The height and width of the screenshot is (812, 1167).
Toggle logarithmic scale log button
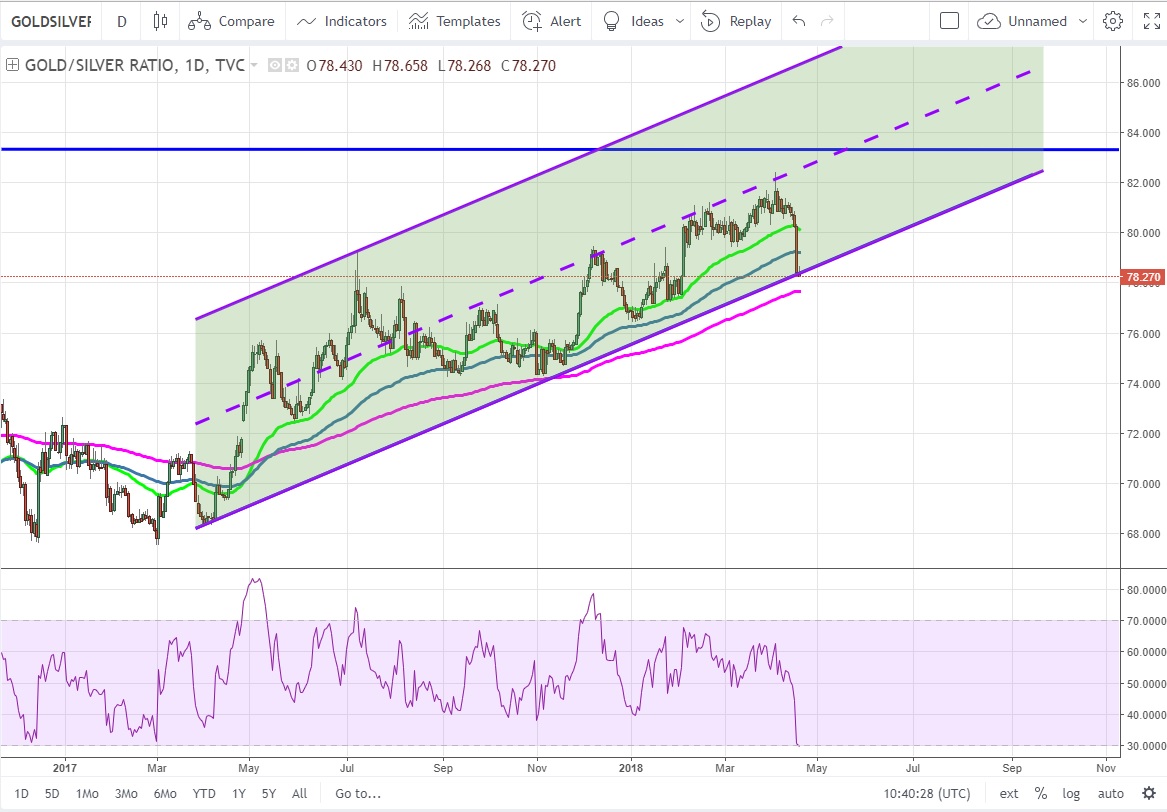pos(1071,793)
